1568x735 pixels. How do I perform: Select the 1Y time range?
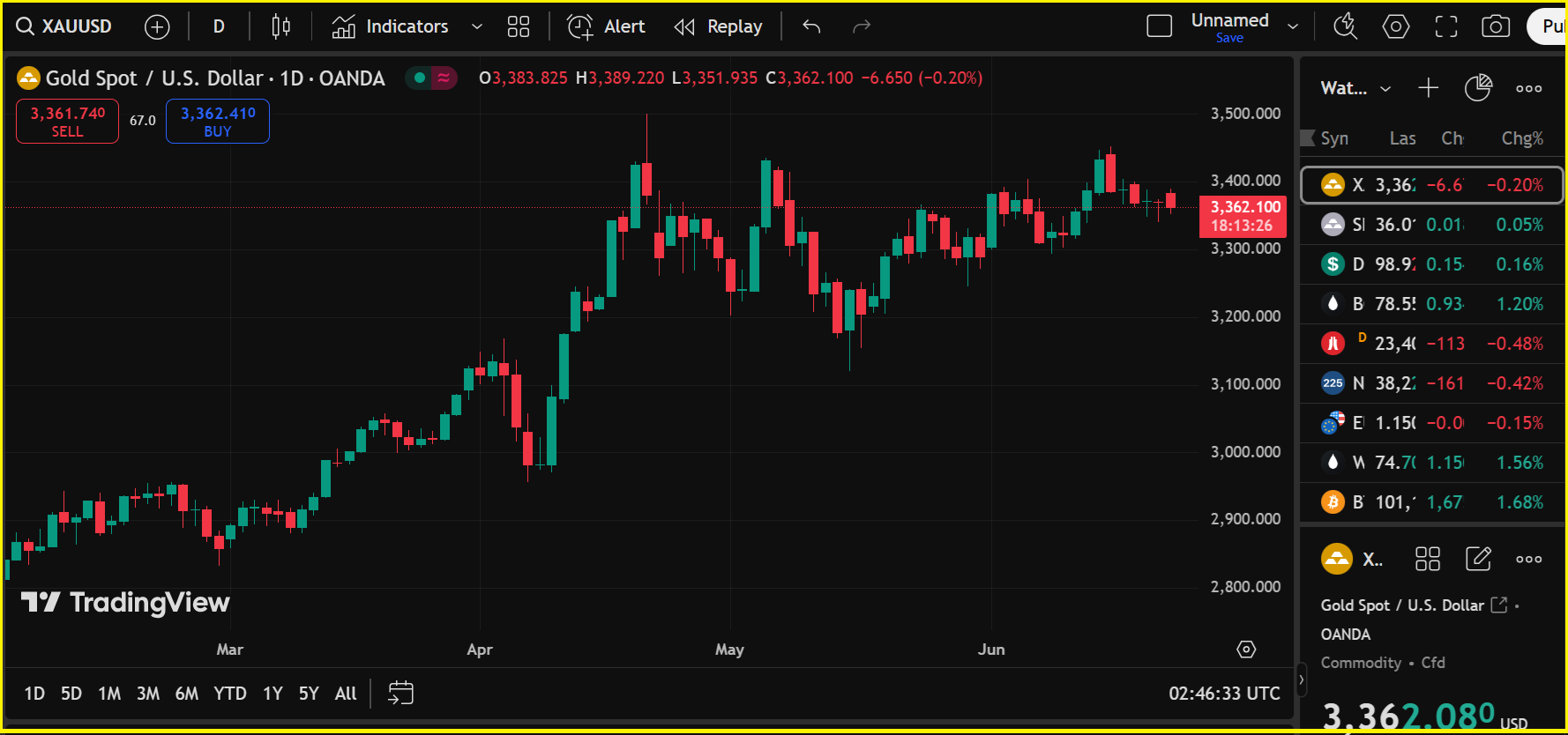click(x=273, y=694)
